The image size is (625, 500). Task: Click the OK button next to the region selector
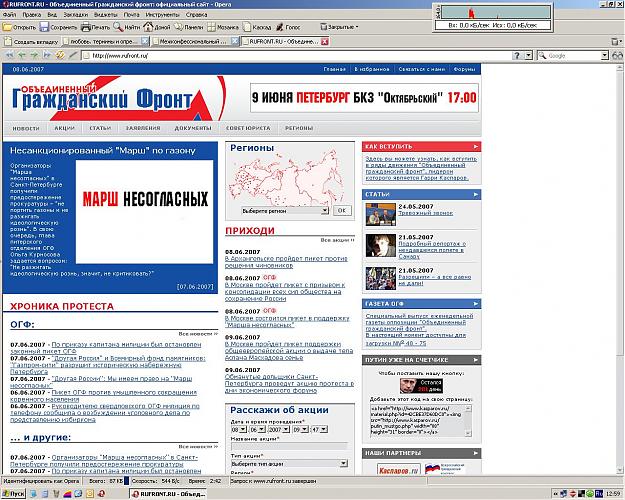coord(342,211)
